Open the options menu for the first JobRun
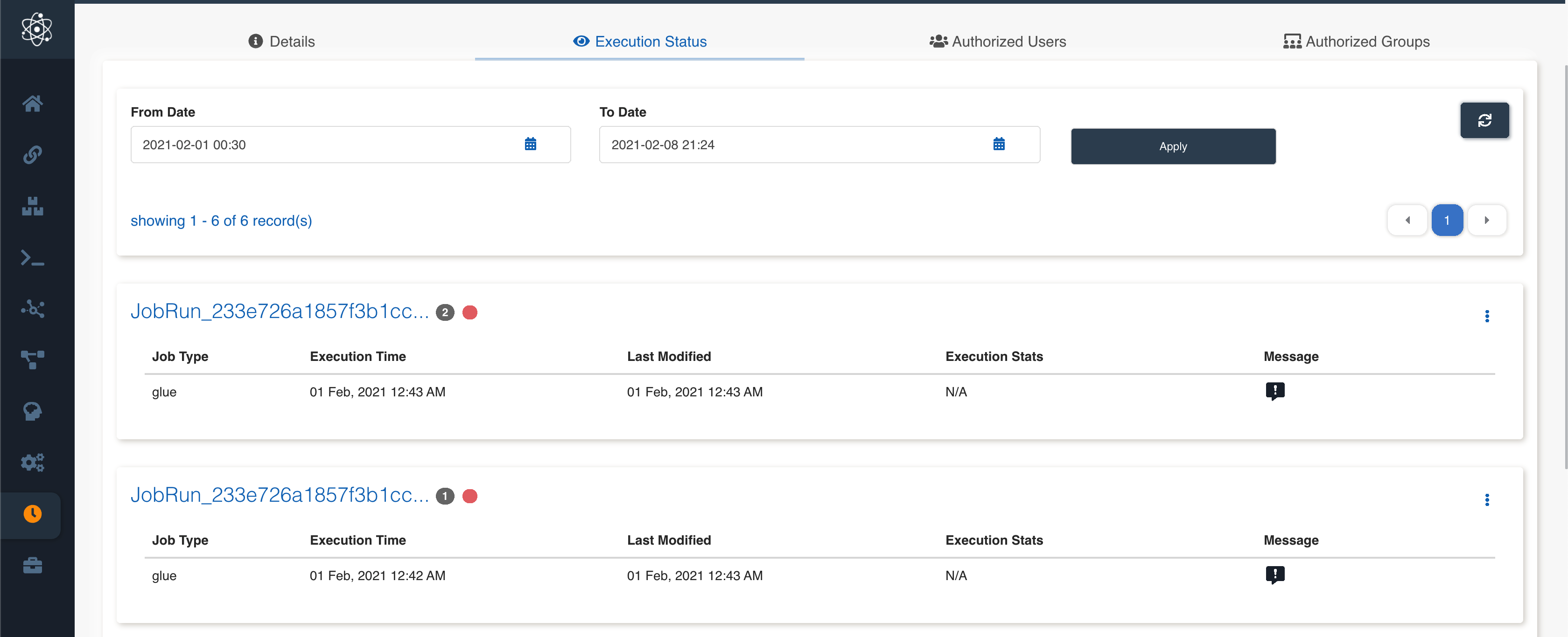1568x637 pixels. 1487,316
